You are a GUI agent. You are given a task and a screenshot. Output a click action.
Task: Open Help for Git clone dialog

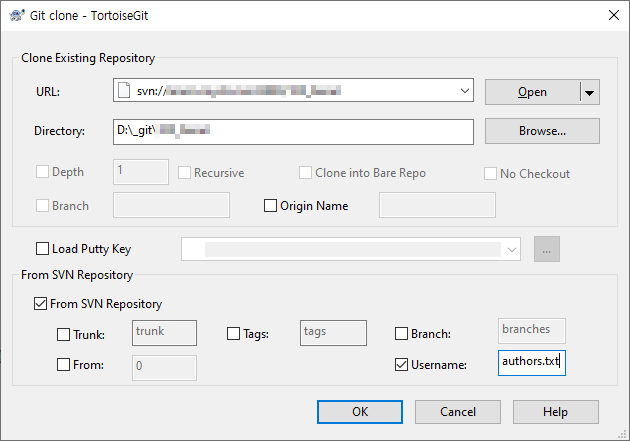555,412
